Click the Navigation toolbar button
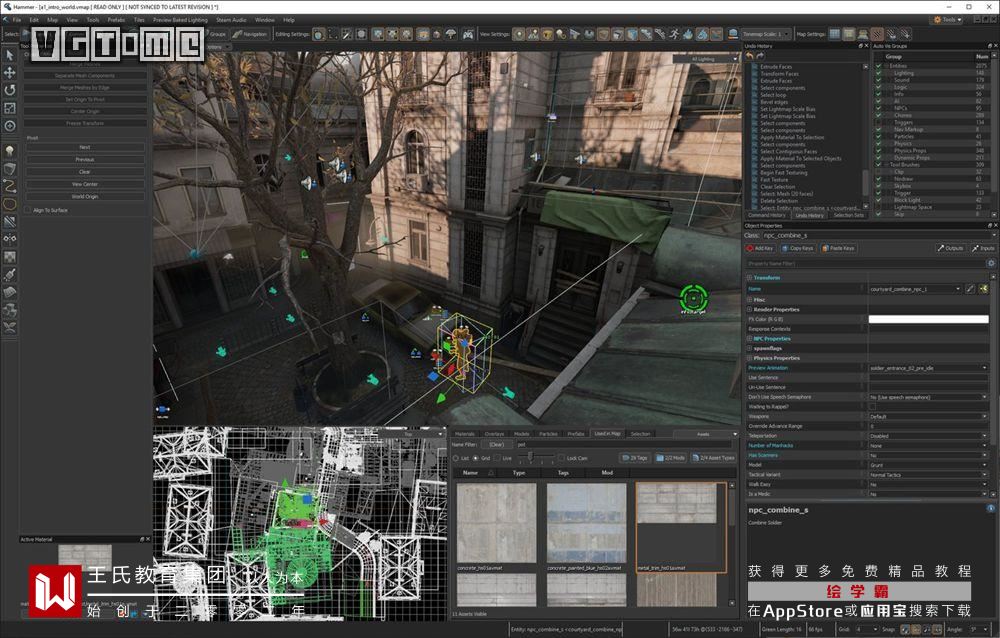The height and width of the screenshot is (638, 1000). point(249,34)
